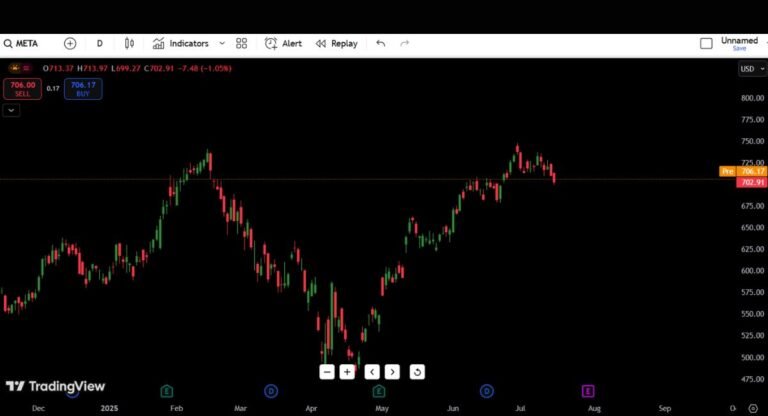The height and width of the screenshot is (416, 768).
Task: Click the 0.17 spread value
Action: click(53, 89)
